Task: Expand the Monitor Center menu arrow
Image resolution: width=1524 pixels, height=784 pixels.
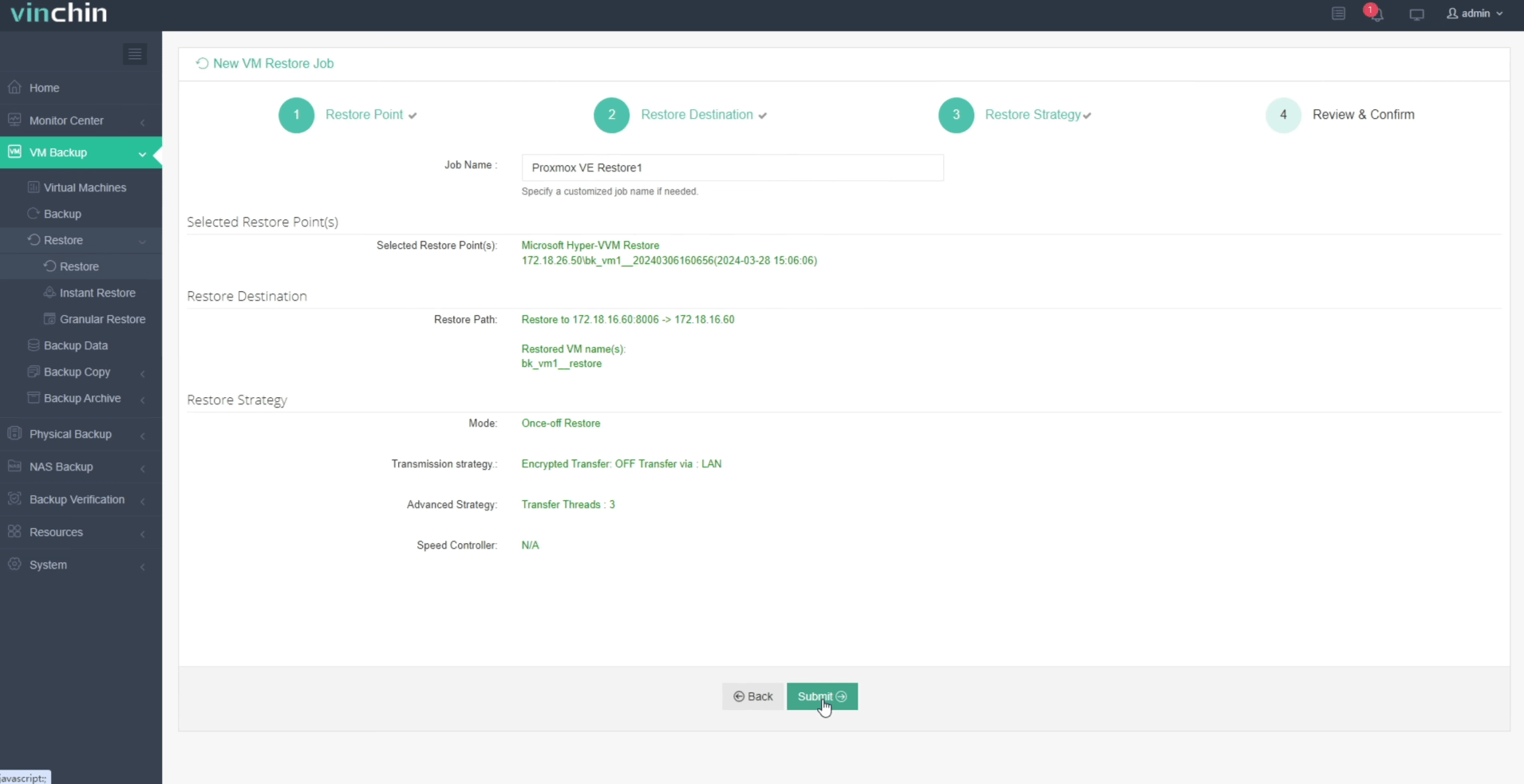Action: click(143, 121)
